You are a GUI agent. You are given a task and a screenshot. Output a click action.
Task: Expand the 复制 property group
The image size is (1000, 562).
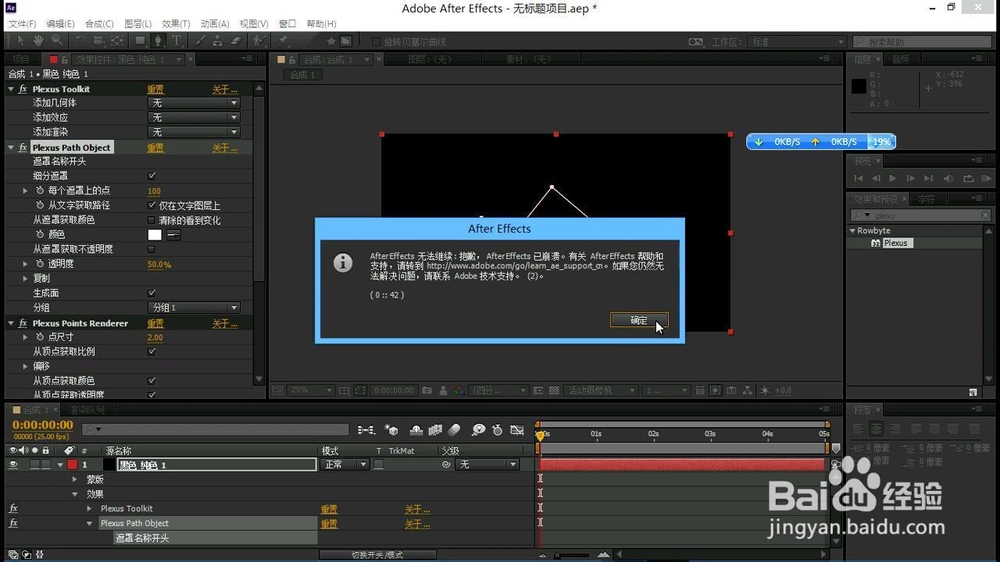[25, 279]
